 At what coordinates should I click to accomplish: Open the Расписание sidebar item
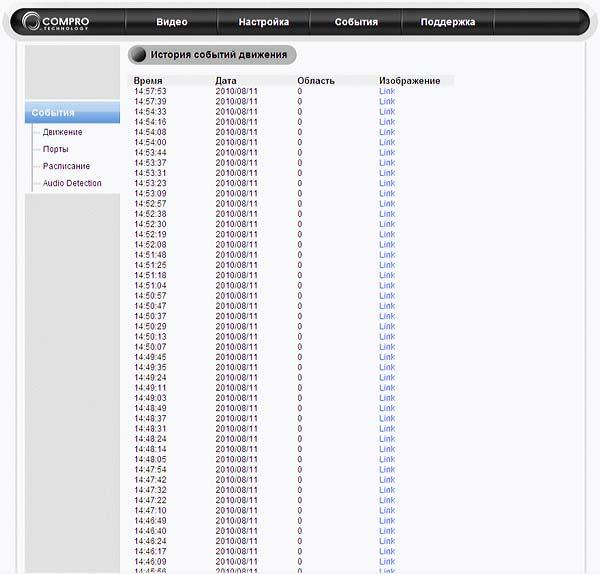[x=66, y=166]
